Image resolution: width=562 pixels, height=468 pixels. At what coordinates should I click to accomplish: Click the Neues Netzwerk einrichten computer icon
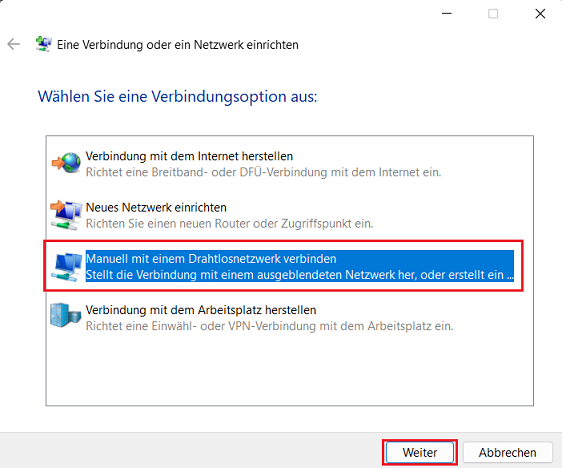[x=66, y=215]
